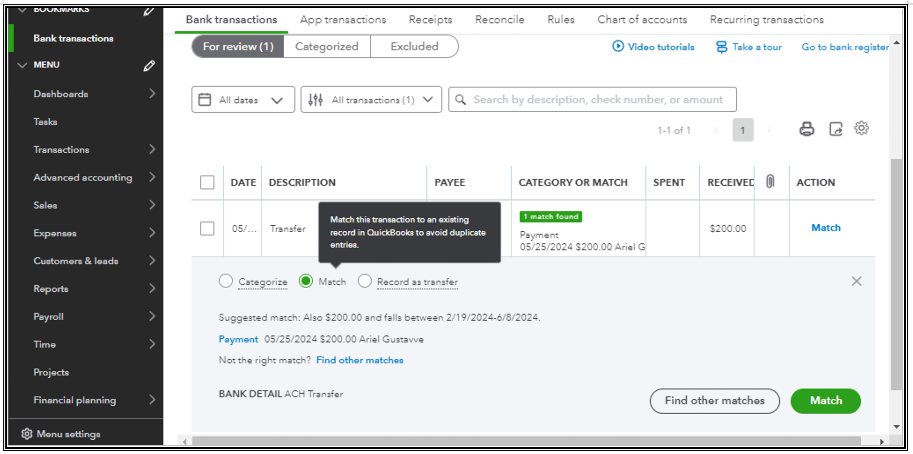913x454 pixels.
Task: Click the vertical scrollbar on the right
Action: pos(897,274)
